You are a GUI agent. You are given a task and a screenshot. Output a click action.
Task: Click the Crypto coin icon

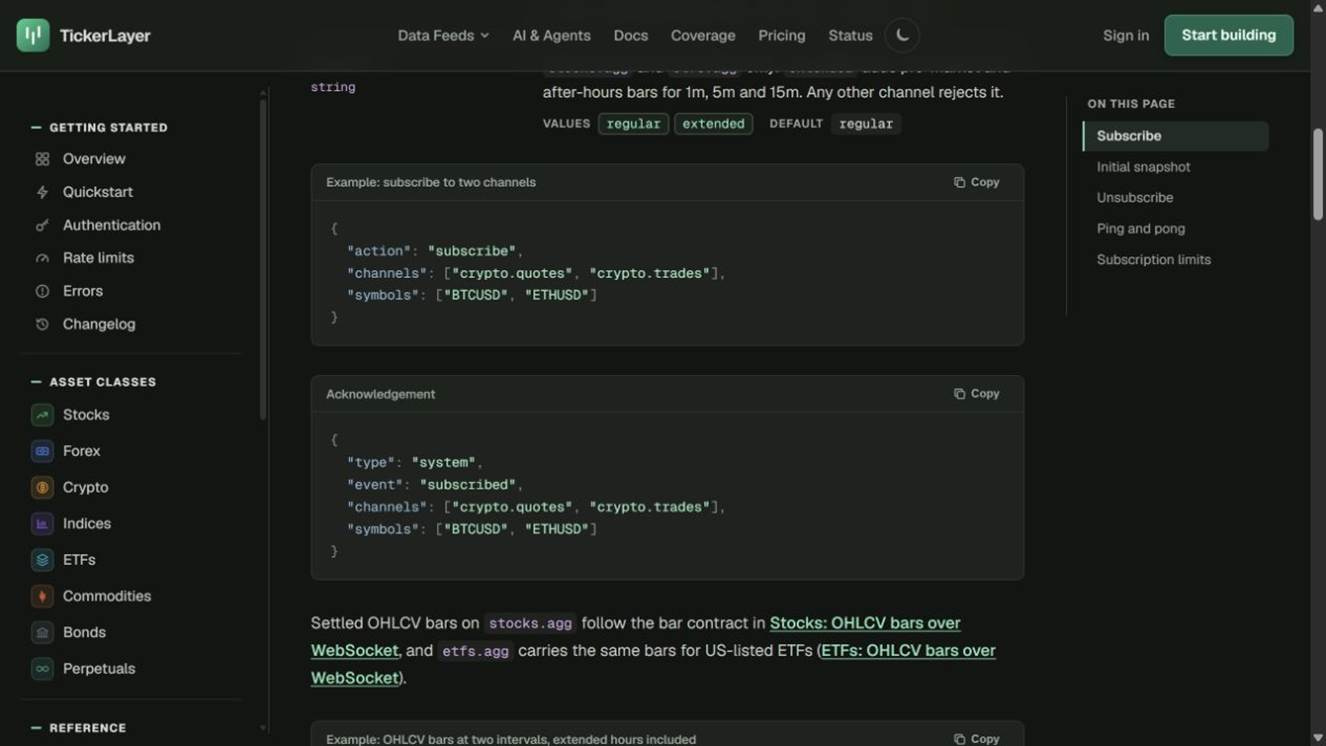[x=42, y=487]
